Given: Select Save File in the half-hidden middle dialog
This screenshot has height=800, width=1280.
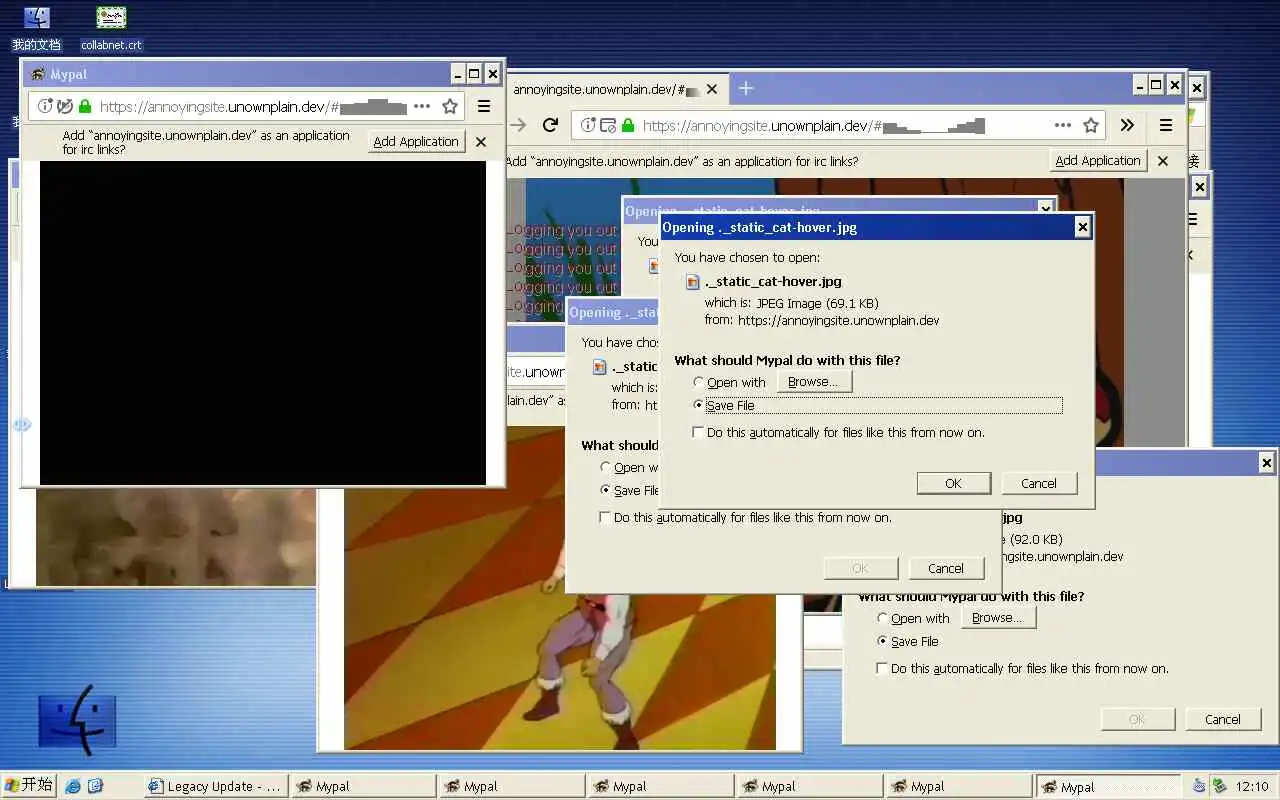Looking at the screenshot, I should pyautogui.click(x=629, y=490).
